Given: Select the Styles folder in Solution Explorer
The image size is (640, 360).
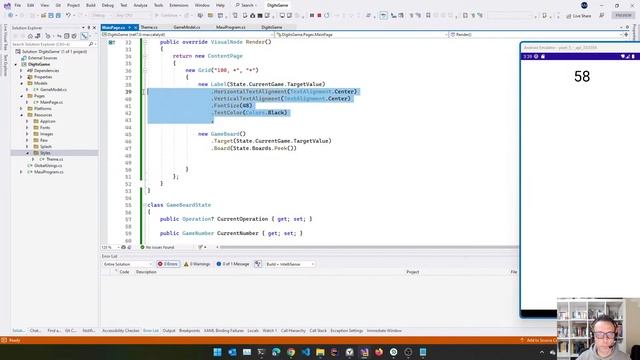Looking at the screenshot, I should pyautogui.click(x=45, y=153).
